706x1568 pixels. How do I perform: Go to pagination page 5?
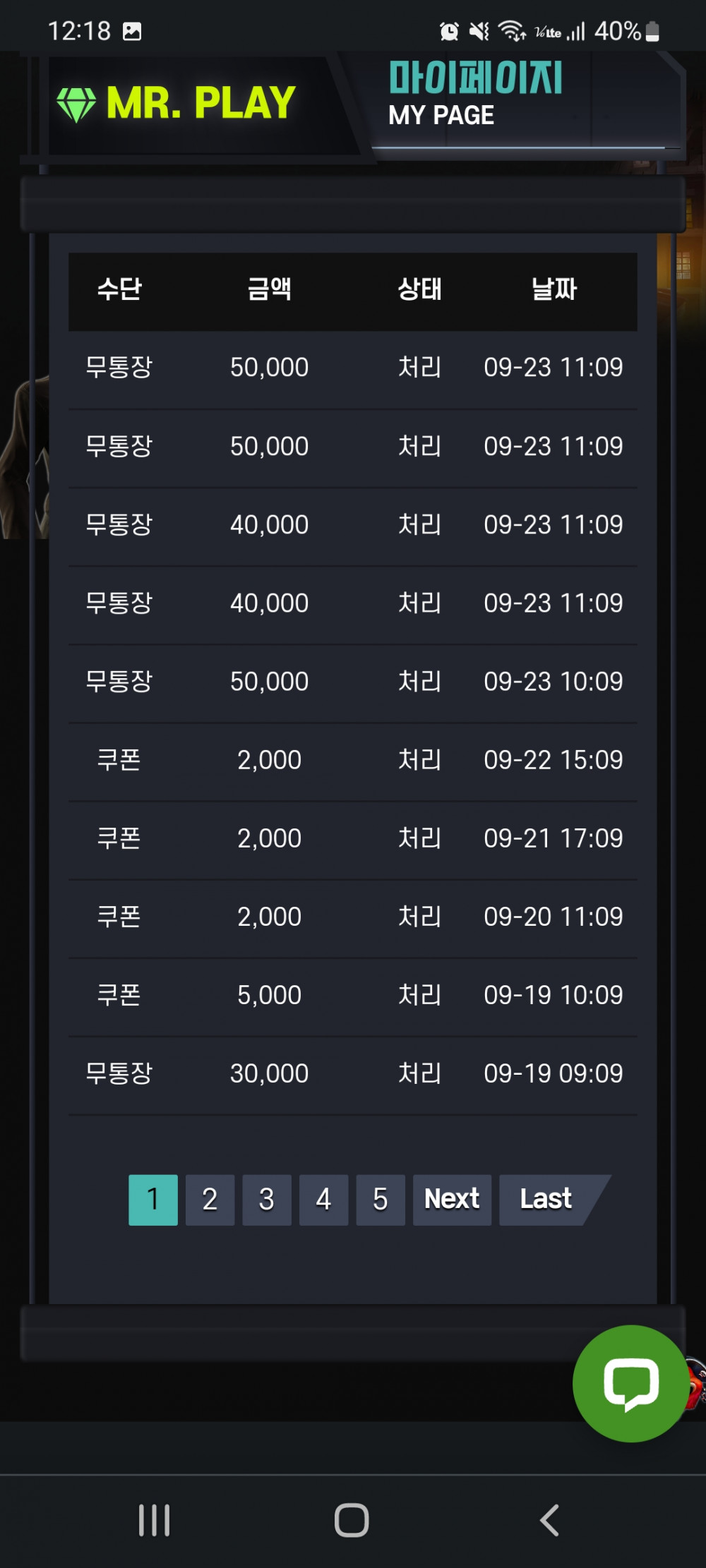point(381,1200)
